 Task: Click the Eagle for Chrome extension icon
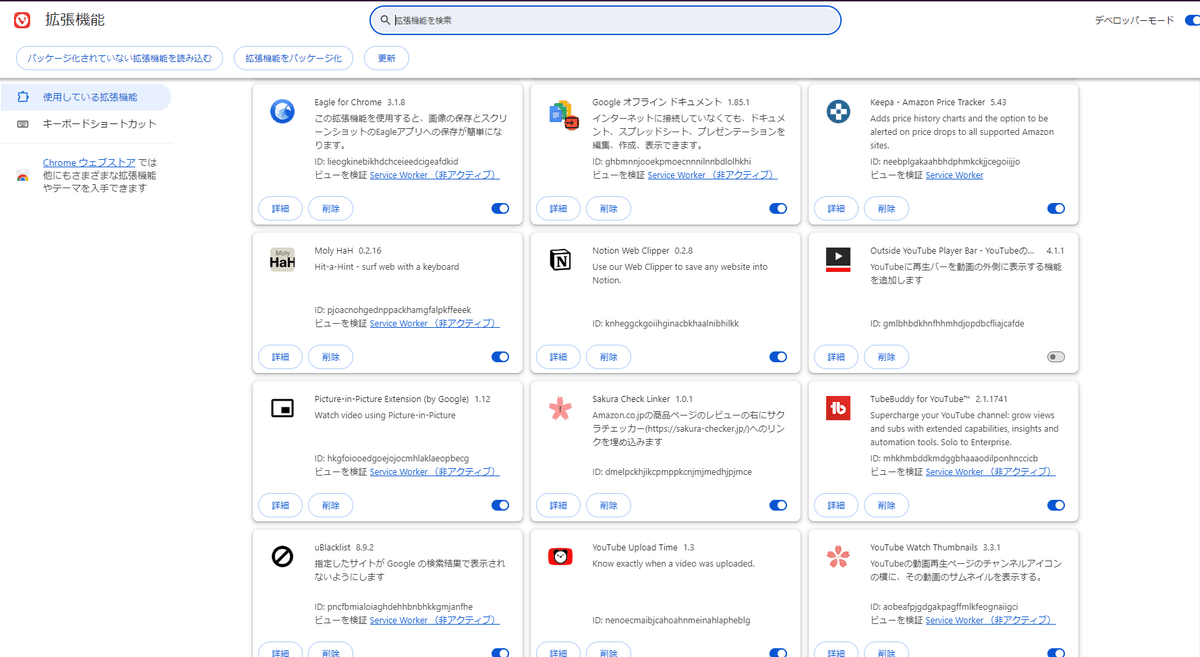[281, 111]
